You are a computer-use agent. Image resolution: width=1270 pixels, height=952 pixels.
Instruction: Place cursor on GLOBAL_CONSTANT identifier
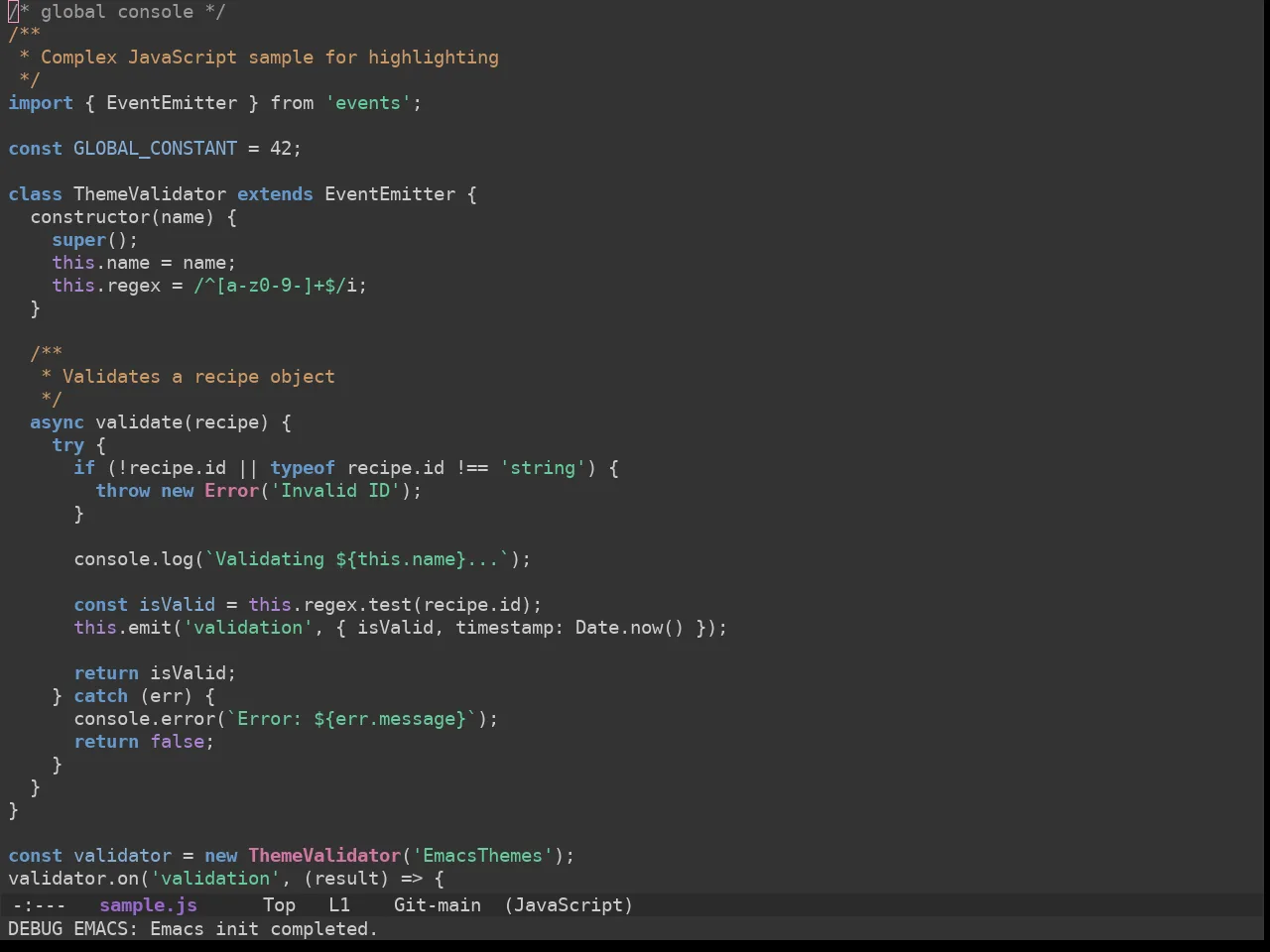point(155,149)
